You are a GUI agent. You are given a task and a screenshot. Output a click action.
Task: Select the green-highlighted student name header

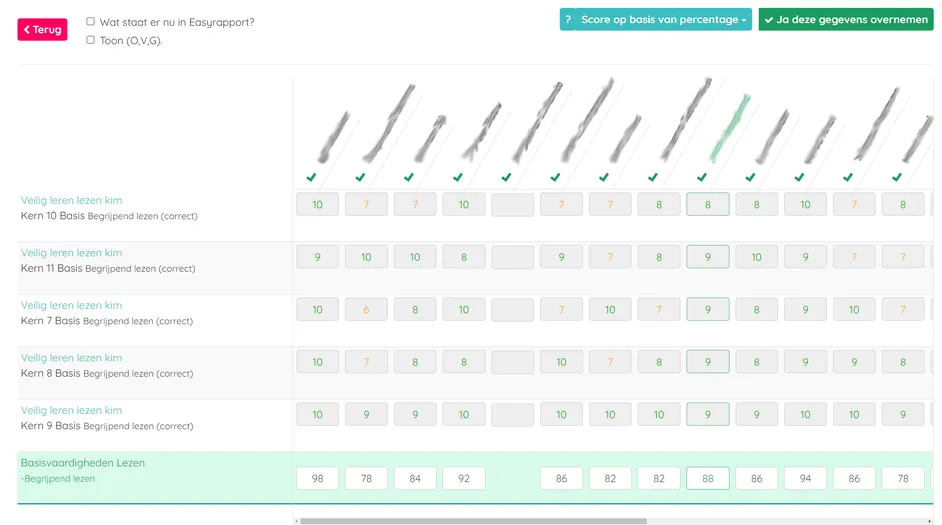click(x=730, y=127)
